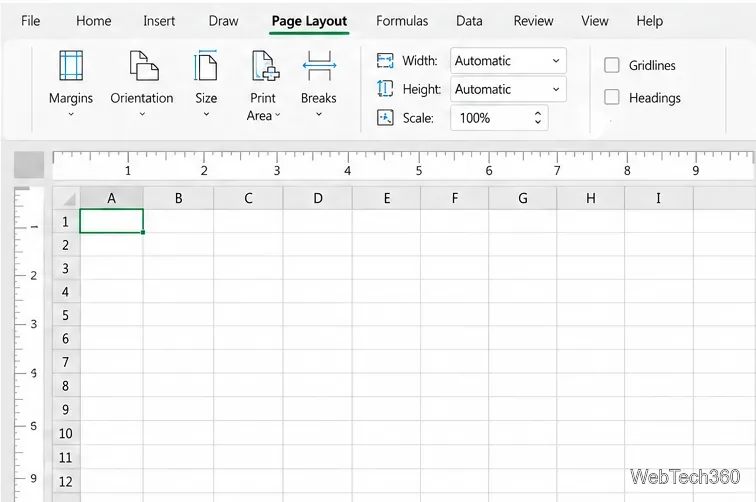Select all cells with corner triangle
The height and width of the screenshot is (502, 756).
pyautogui.click(x=67, y=198)
